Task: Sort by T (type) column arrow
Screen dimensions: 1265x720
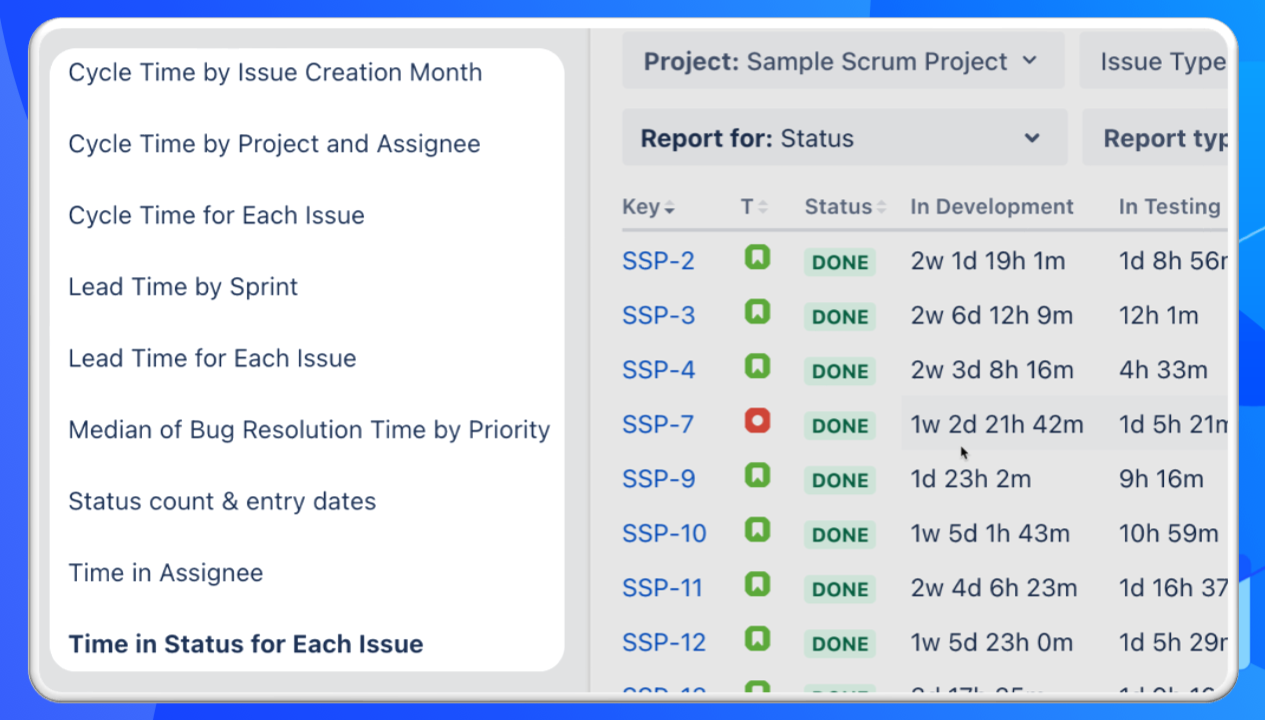Action: point(763,208)
